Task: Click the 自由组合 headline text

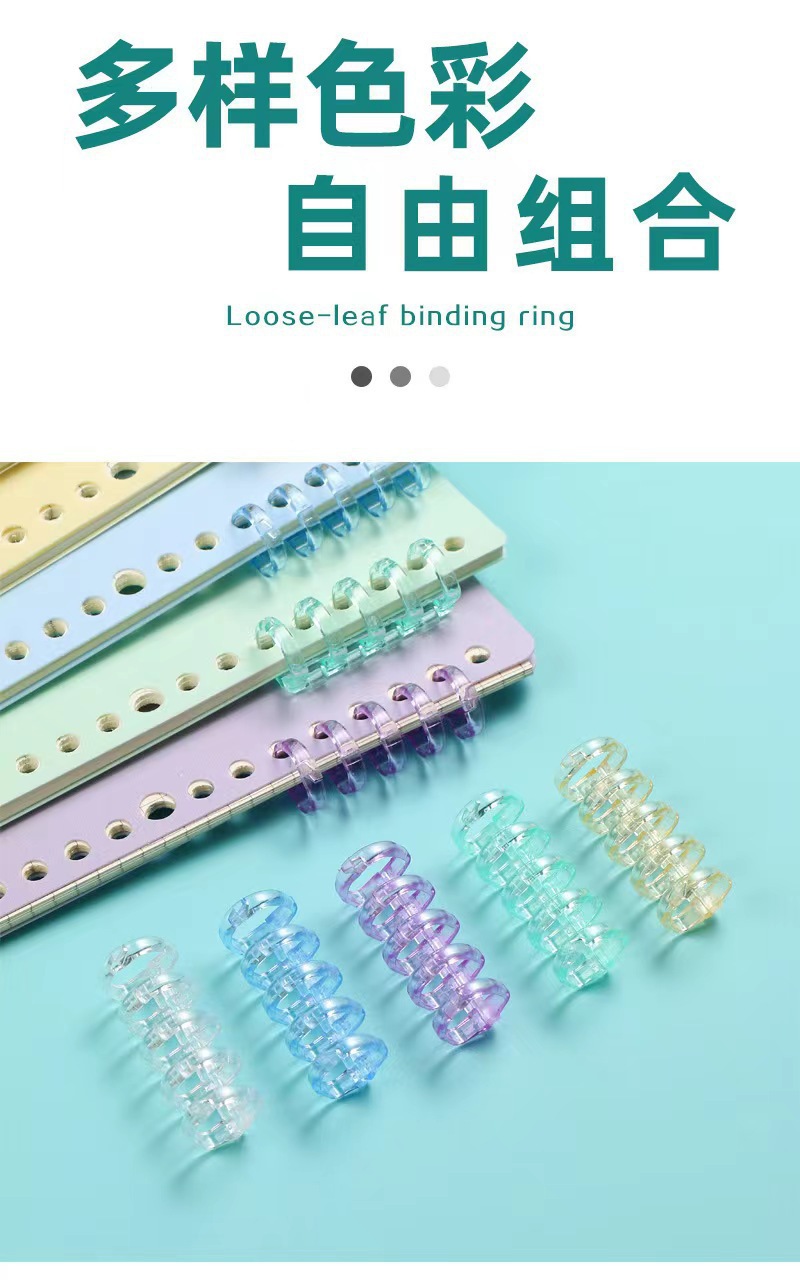Action: click(510, 221)
